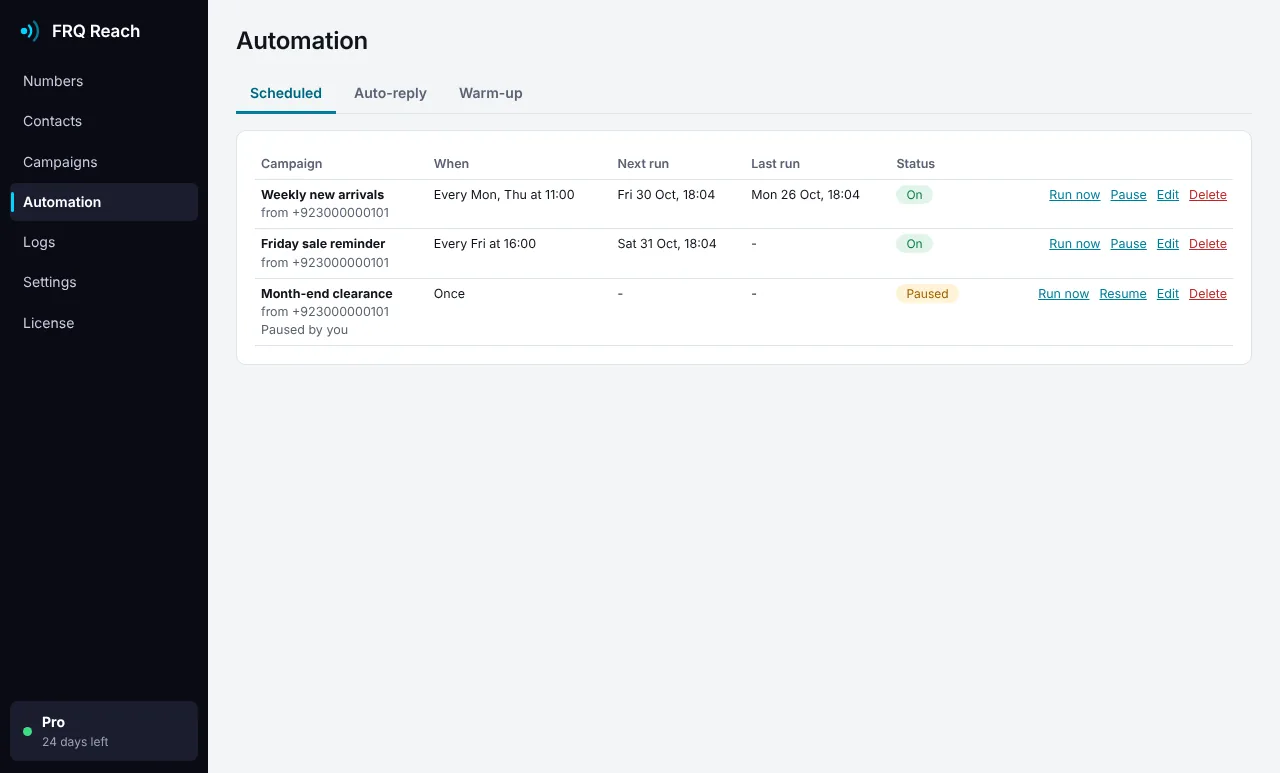Click the 'Once' schedule value

click(x=449, y=294)
